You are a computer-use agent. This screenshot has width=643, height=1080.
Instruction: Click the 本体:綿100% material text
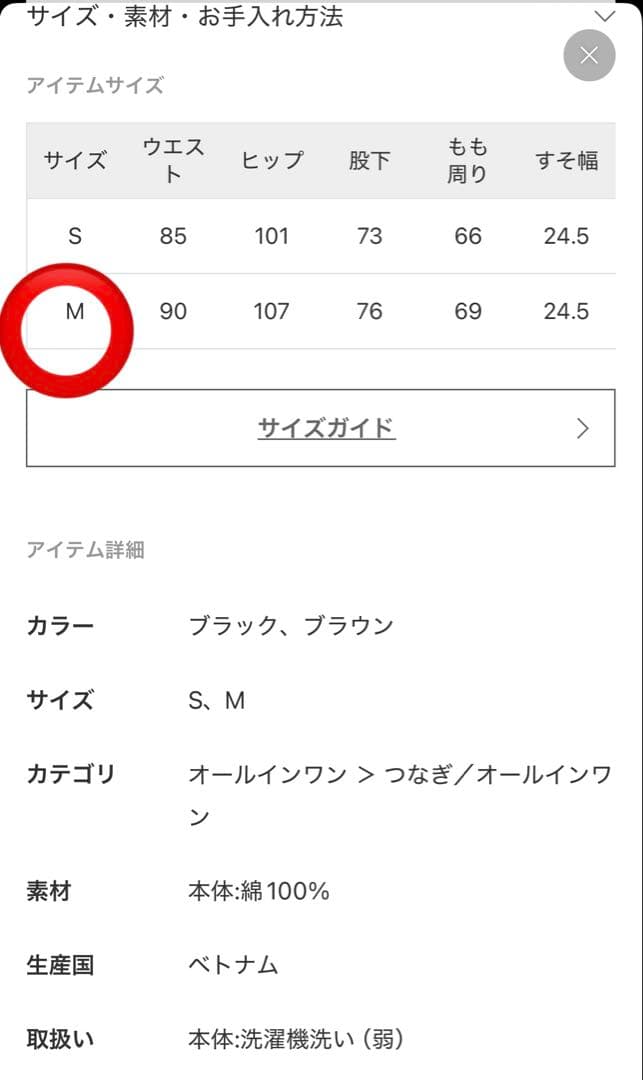pos(259,890)
